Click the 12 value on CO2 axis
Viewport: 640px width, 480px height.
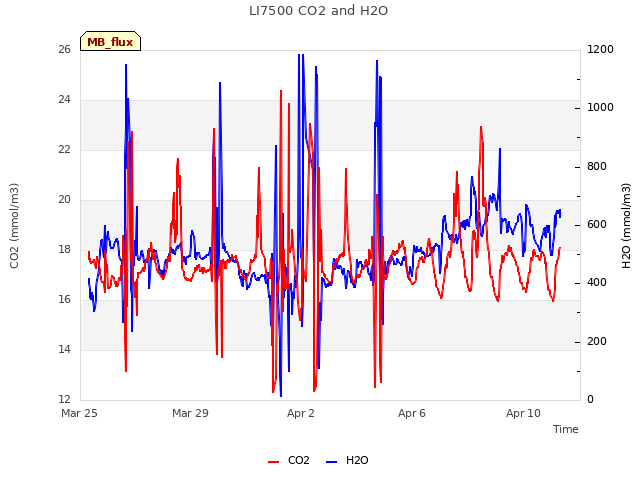point(64,399)
